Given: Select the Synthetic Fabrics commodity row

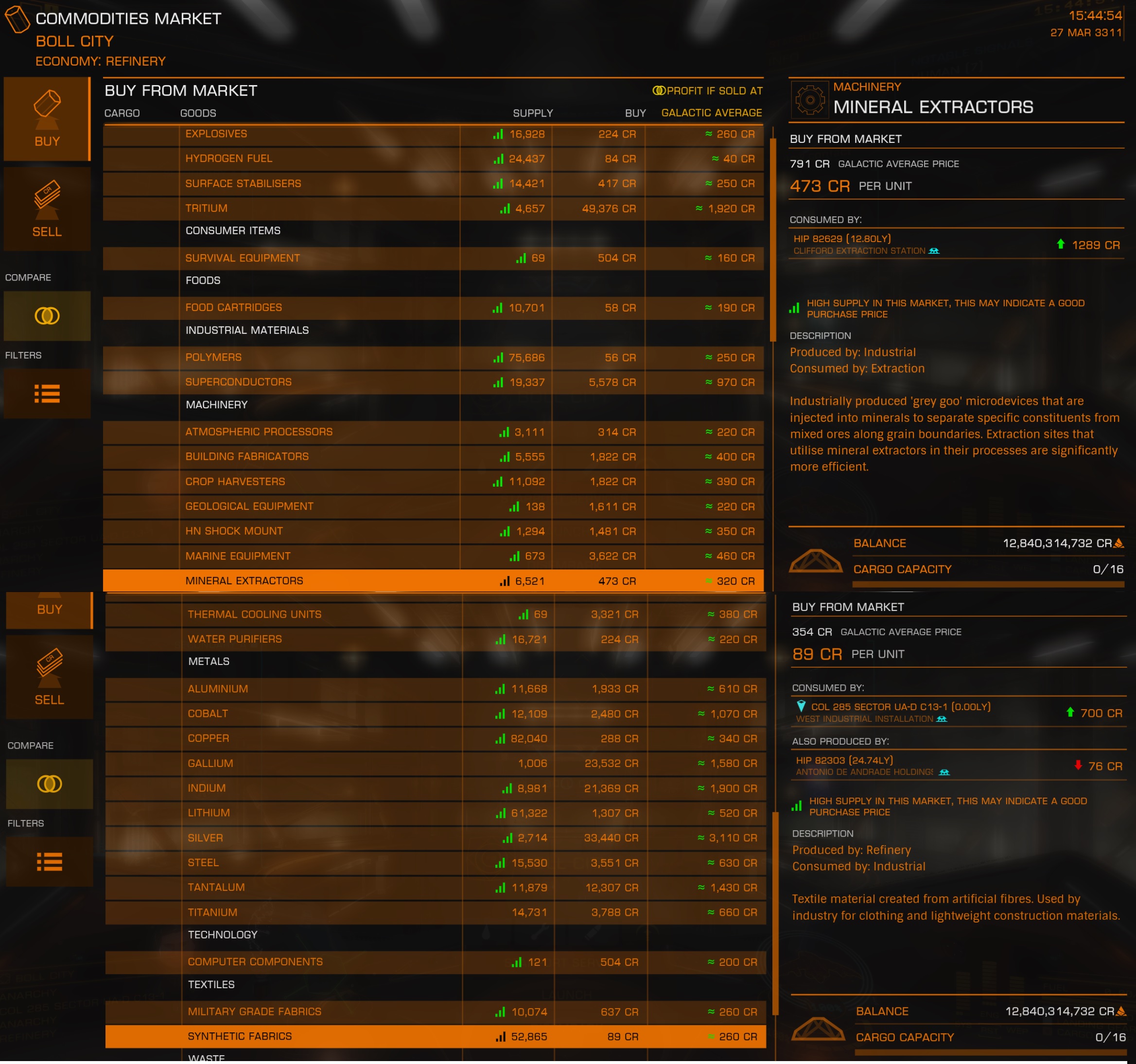Looking at the screenshot, I should (436, 1036).
